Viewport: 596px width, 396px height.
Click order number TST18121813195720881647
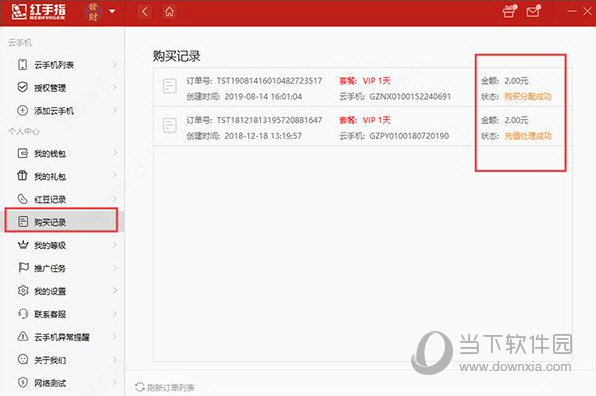pos(269,120)
